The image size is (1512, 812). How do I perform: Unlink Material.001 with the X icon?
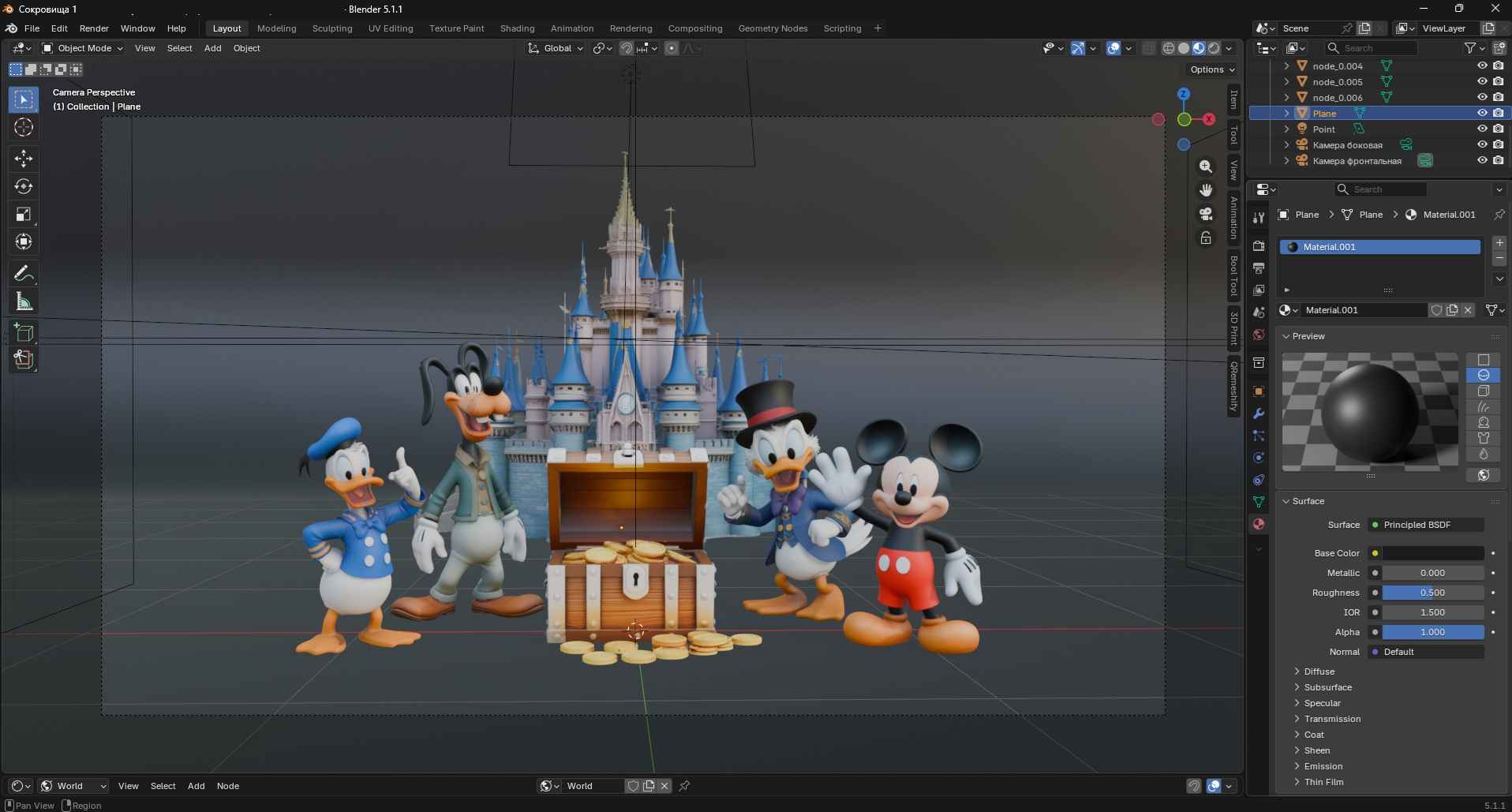(x=1468, y=310)
